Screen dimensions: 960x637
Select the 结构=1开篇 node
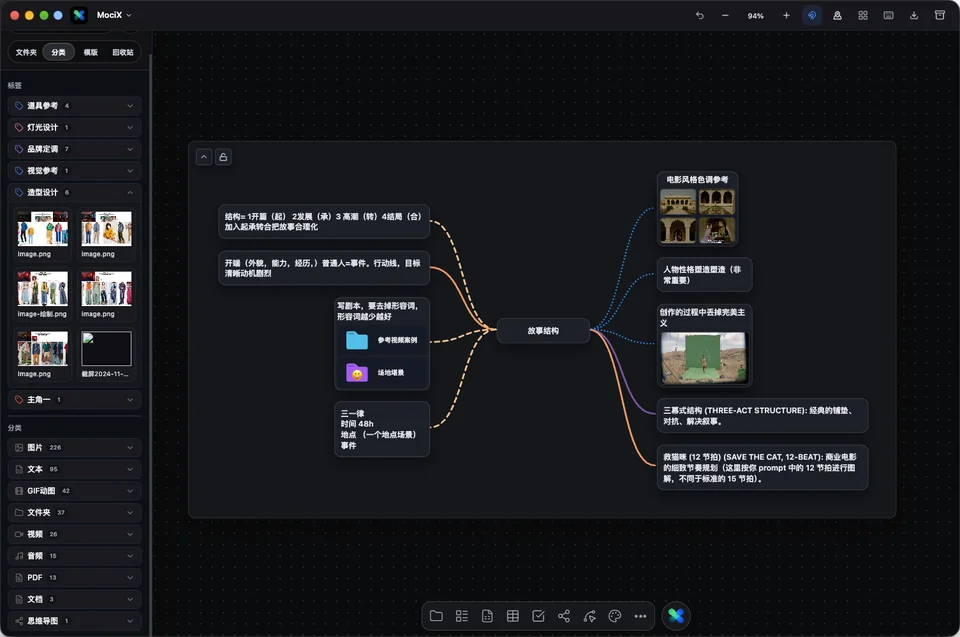[324, 222]
